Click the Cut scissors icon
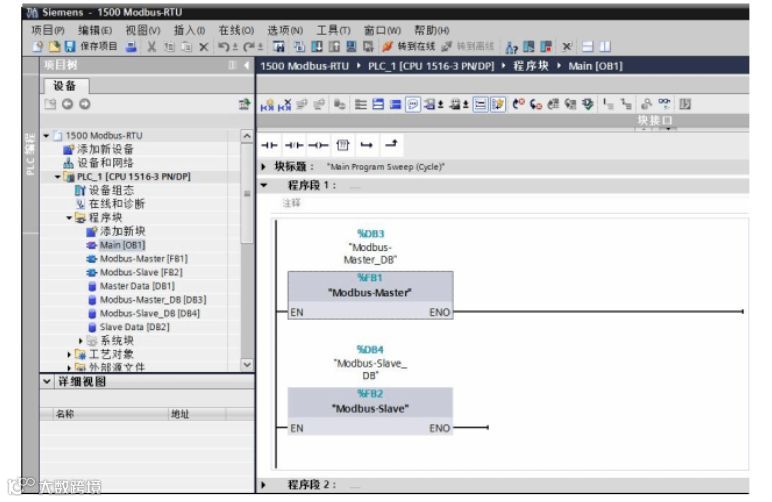772x502 pixels. (152, 47)
